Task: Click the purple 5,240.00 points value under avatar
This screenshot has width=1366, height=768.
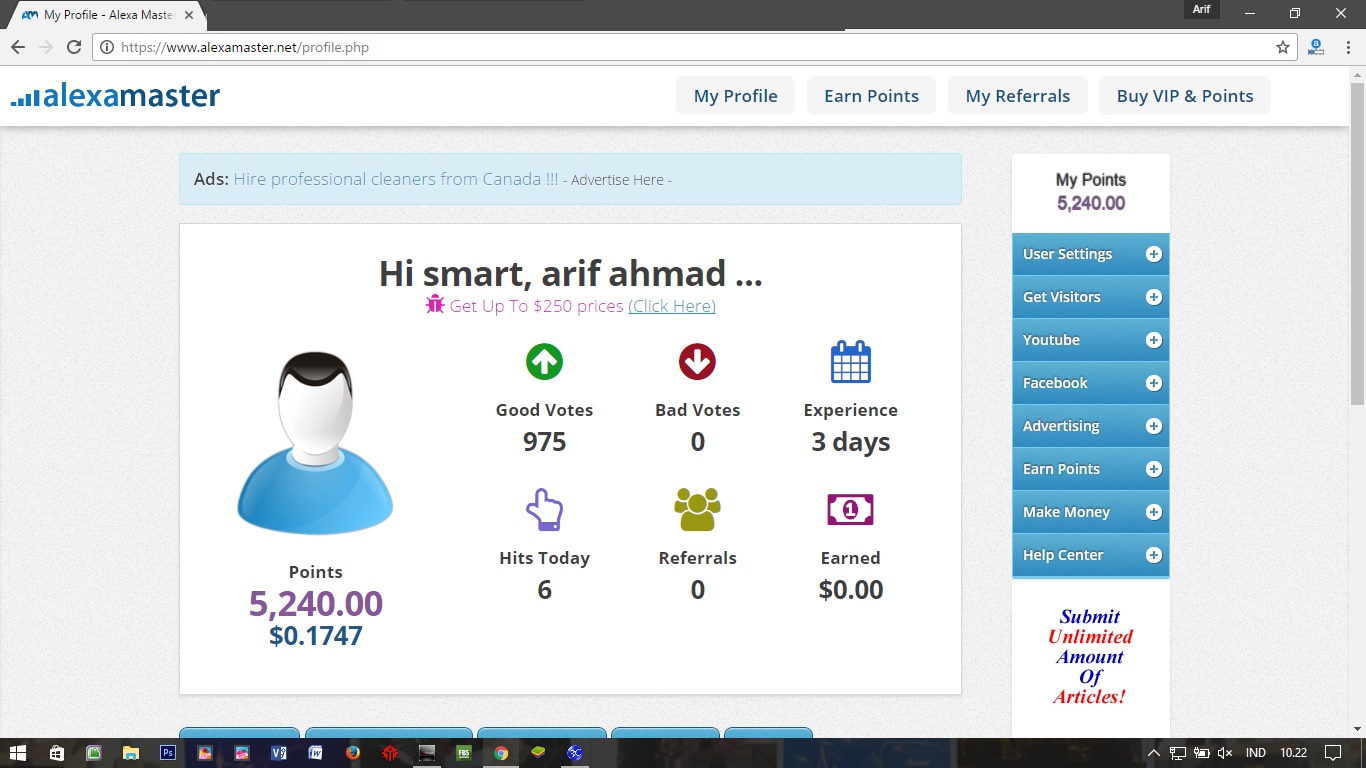Action: [x=315, y=603]
